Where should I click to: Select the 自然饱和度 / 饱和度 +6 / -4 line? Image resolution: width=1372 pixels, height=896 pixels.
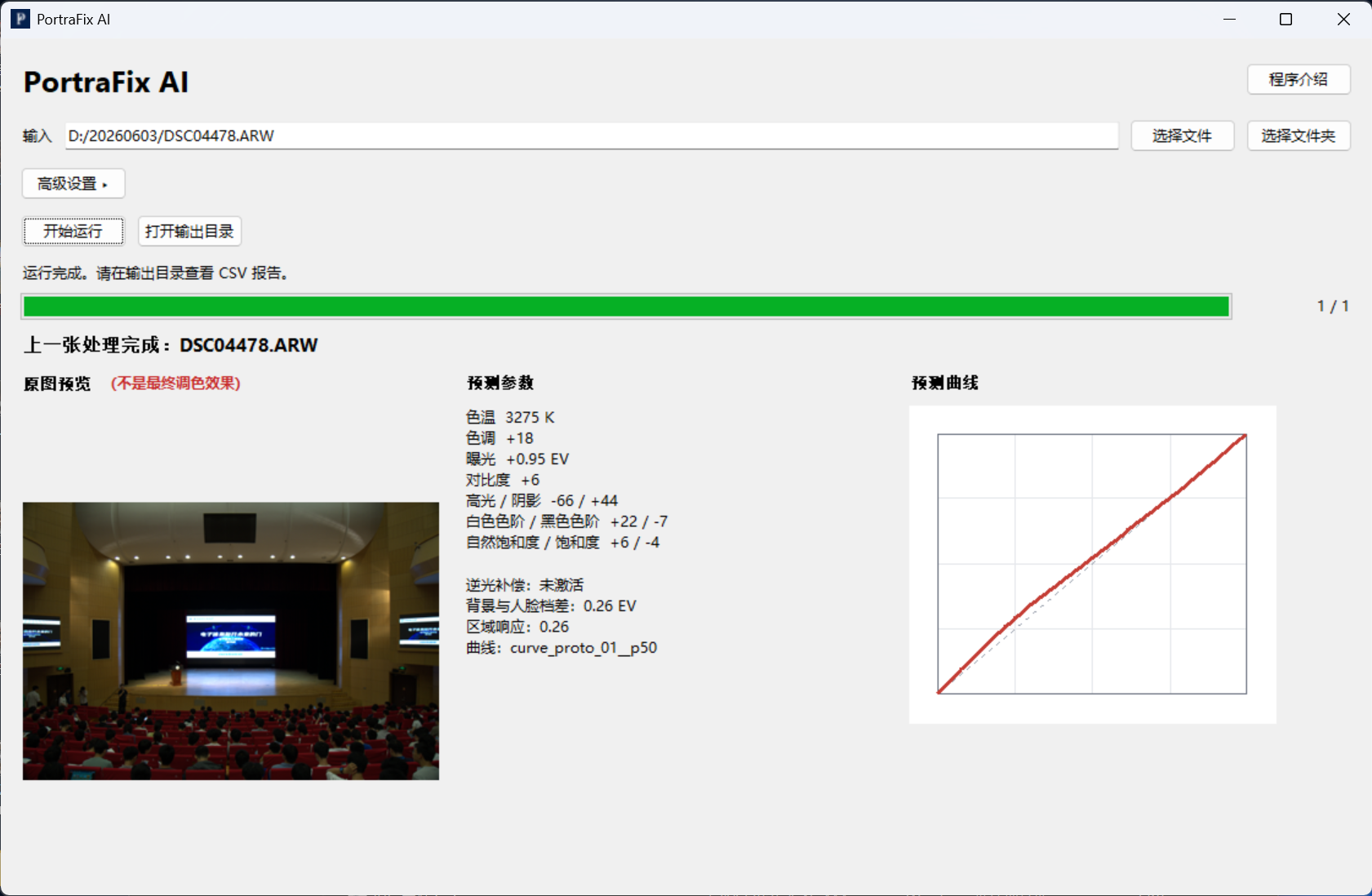coord(563,542)
